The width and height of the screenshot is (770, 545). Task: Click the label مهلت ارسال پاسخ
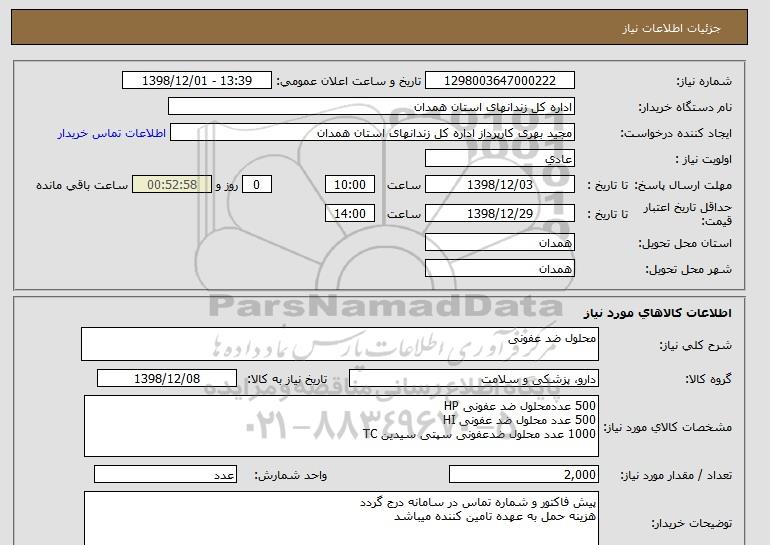pos(683,185)
